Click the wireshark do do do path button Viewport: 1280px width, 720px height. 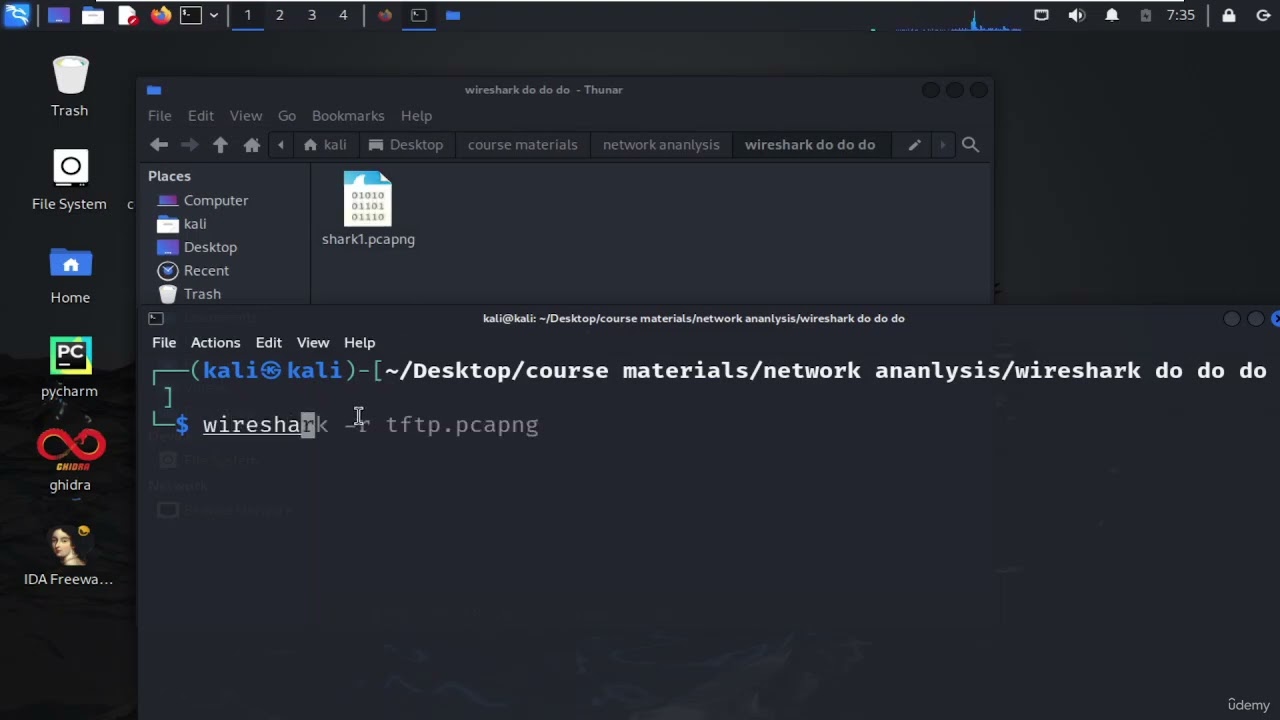pyautogui.click(x=810, y=145)
